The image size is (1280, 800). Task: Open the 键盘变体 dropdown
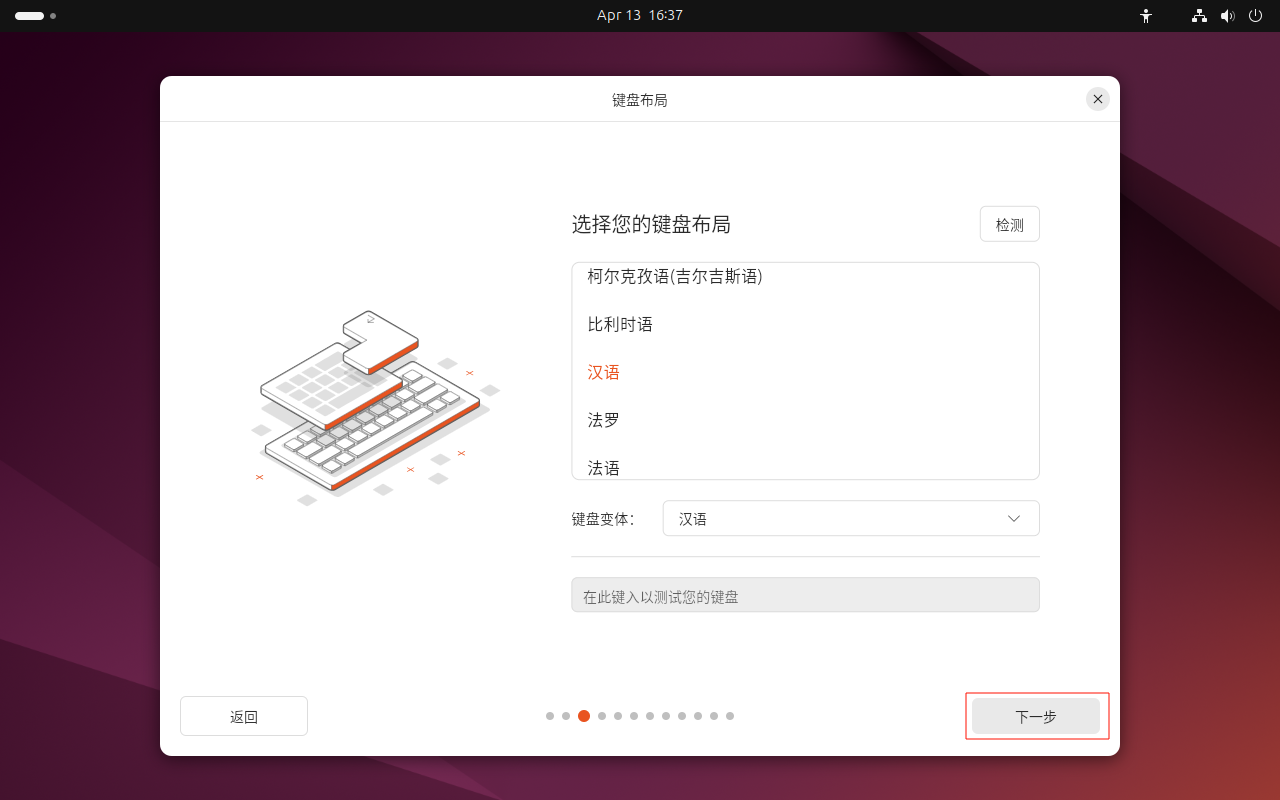point(851,518)
